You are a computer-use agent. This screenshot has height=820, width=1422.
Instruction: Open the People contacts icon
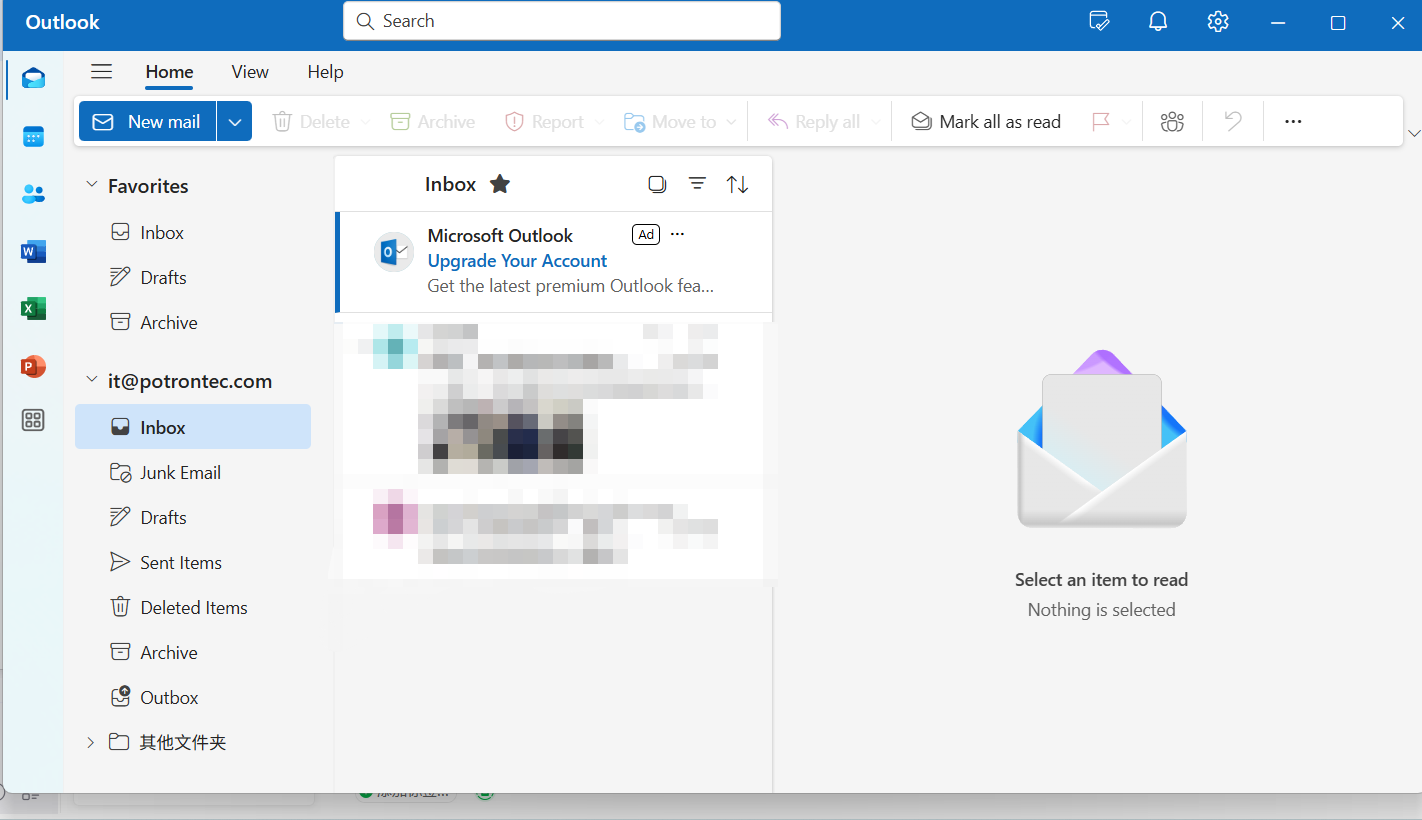pyautogui.click(x=33, y=194)
